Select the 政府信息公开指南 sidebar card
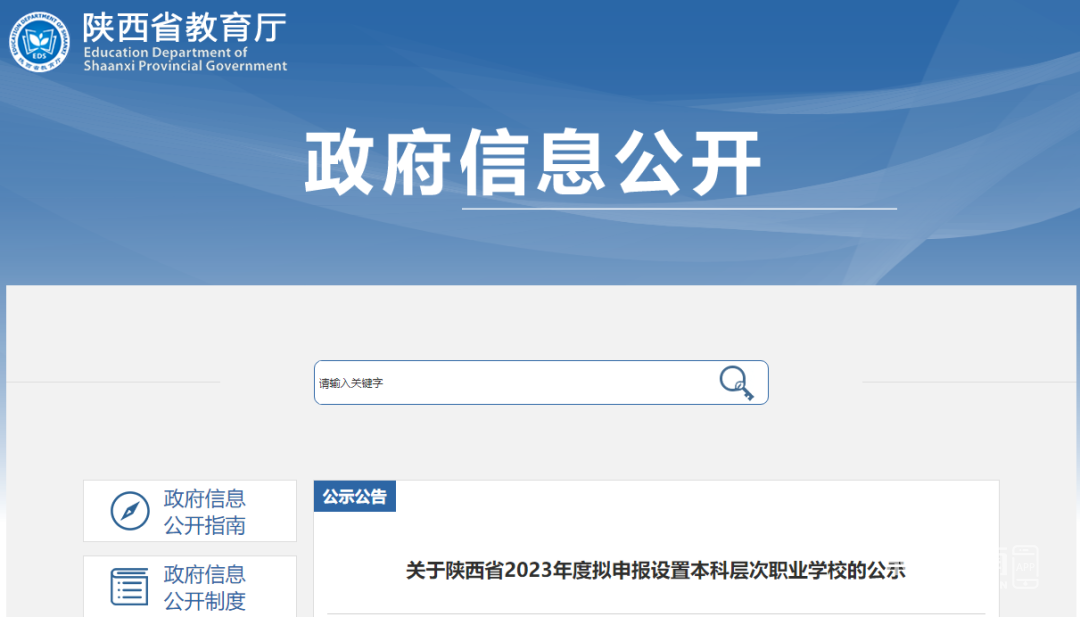This screenshot has width=1080, height=617. 190,511
